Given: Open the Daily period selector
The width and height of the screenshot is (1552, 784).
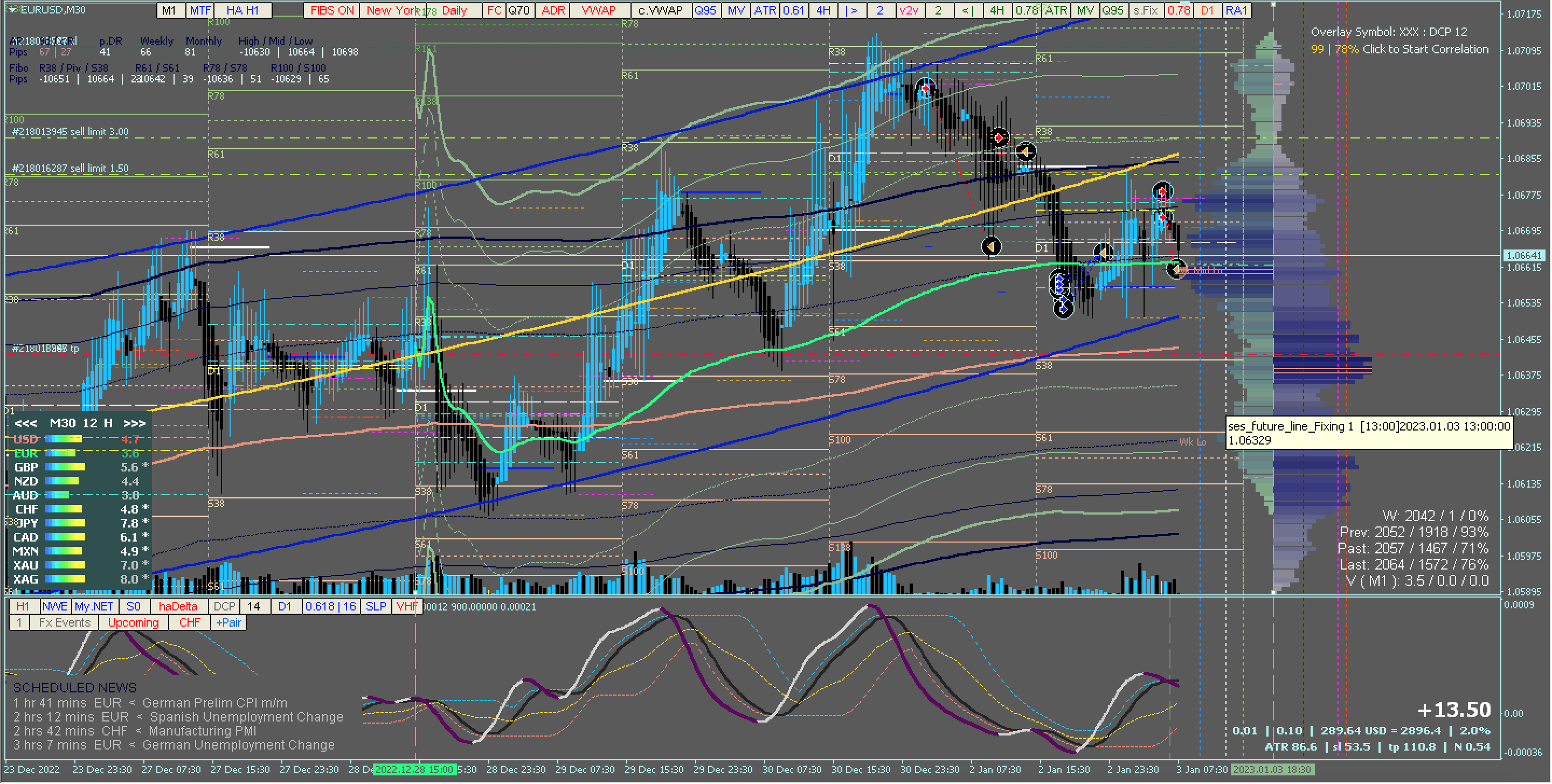Looking at the screenshot, I should pyautogui.click(x=455, y=10).
